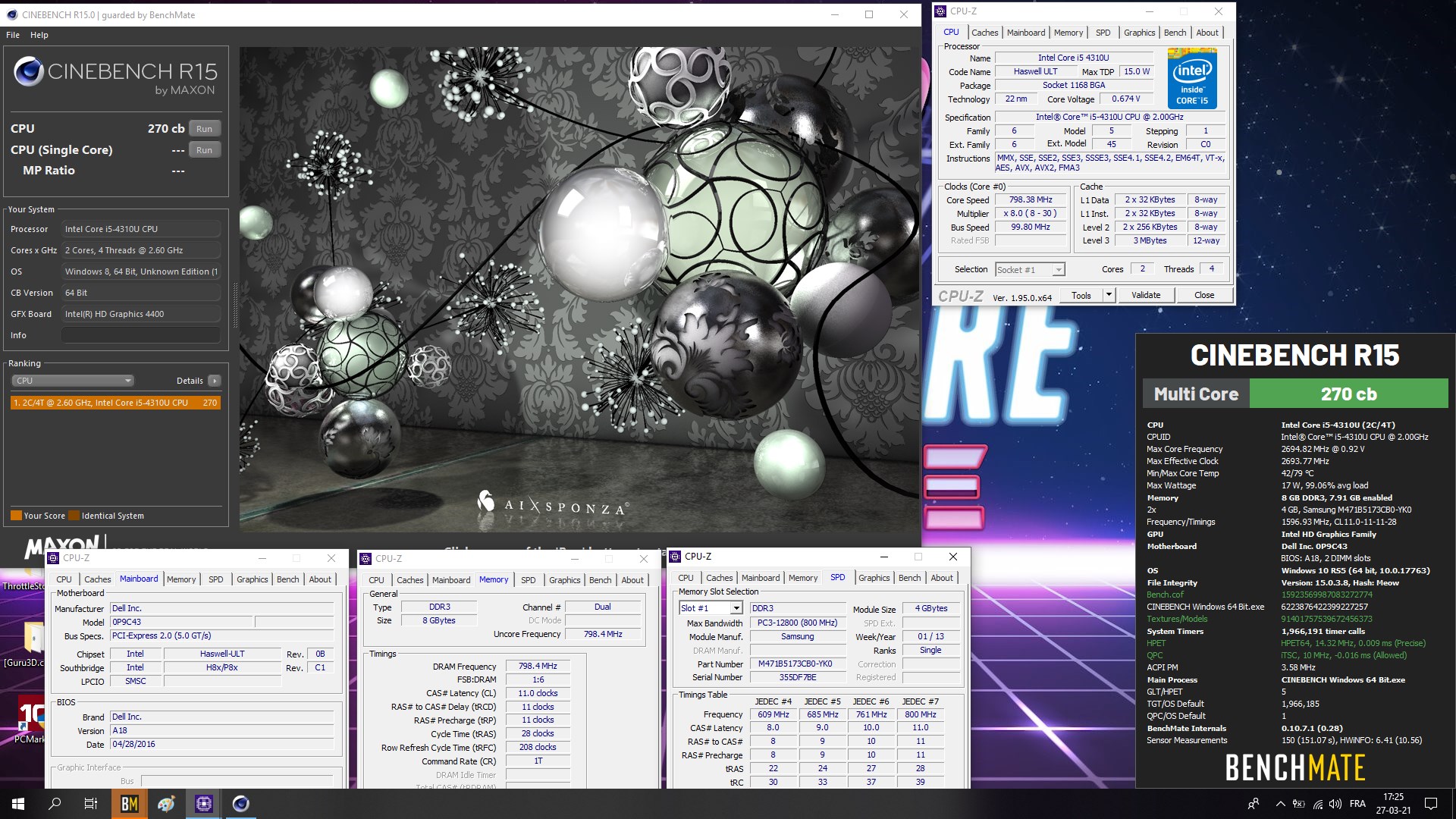Image resolution: width=1456 pixels, height=819 pixels.
Task: Switch to BenchMate via BM taskbar icon
Action: [x=130, y=804]
